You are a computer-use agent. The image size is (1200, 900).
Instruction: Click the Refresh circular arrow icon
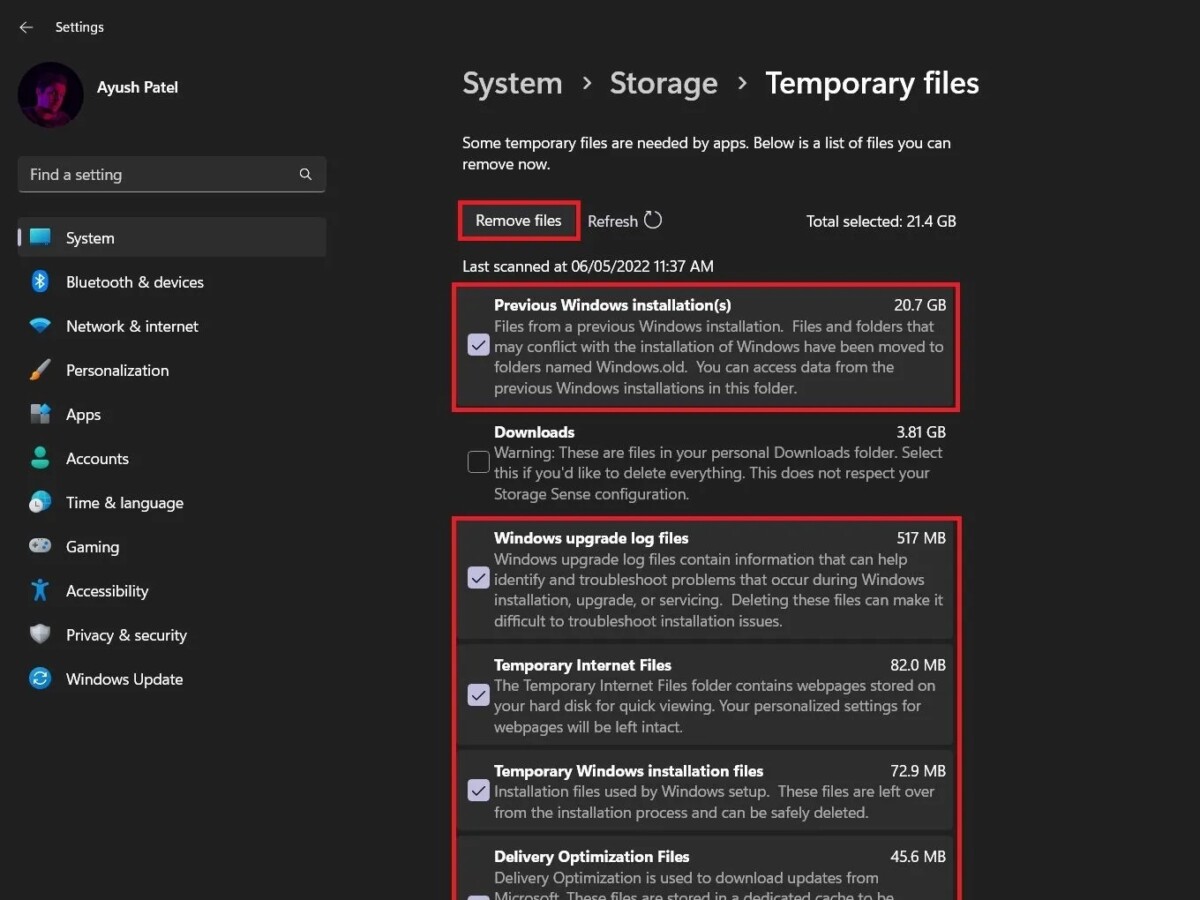pos(653,220)
